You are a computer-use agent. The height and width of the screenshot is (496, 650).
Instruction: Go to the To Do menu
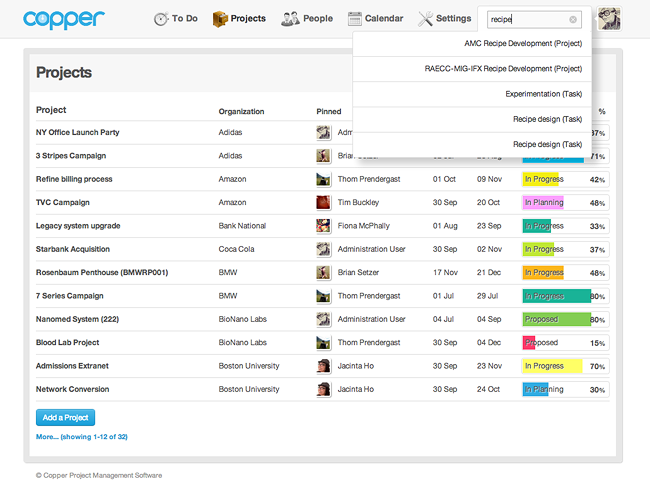pos(185,19)
